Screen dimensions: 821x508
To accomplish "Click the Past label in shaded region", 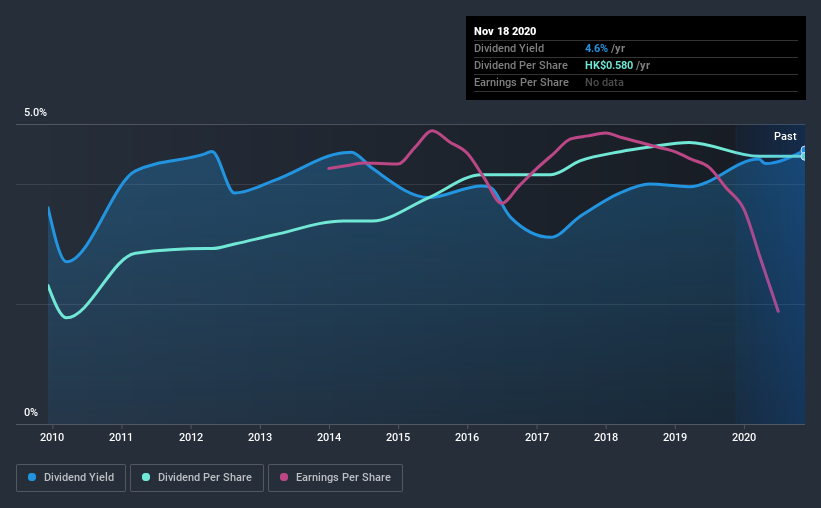I will click(x=785, y=136).
